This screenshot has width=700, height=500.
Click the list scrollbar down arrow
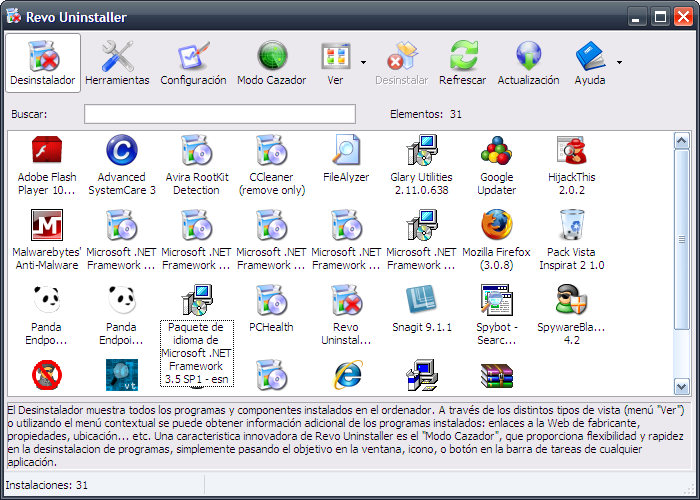click(681, 386)
